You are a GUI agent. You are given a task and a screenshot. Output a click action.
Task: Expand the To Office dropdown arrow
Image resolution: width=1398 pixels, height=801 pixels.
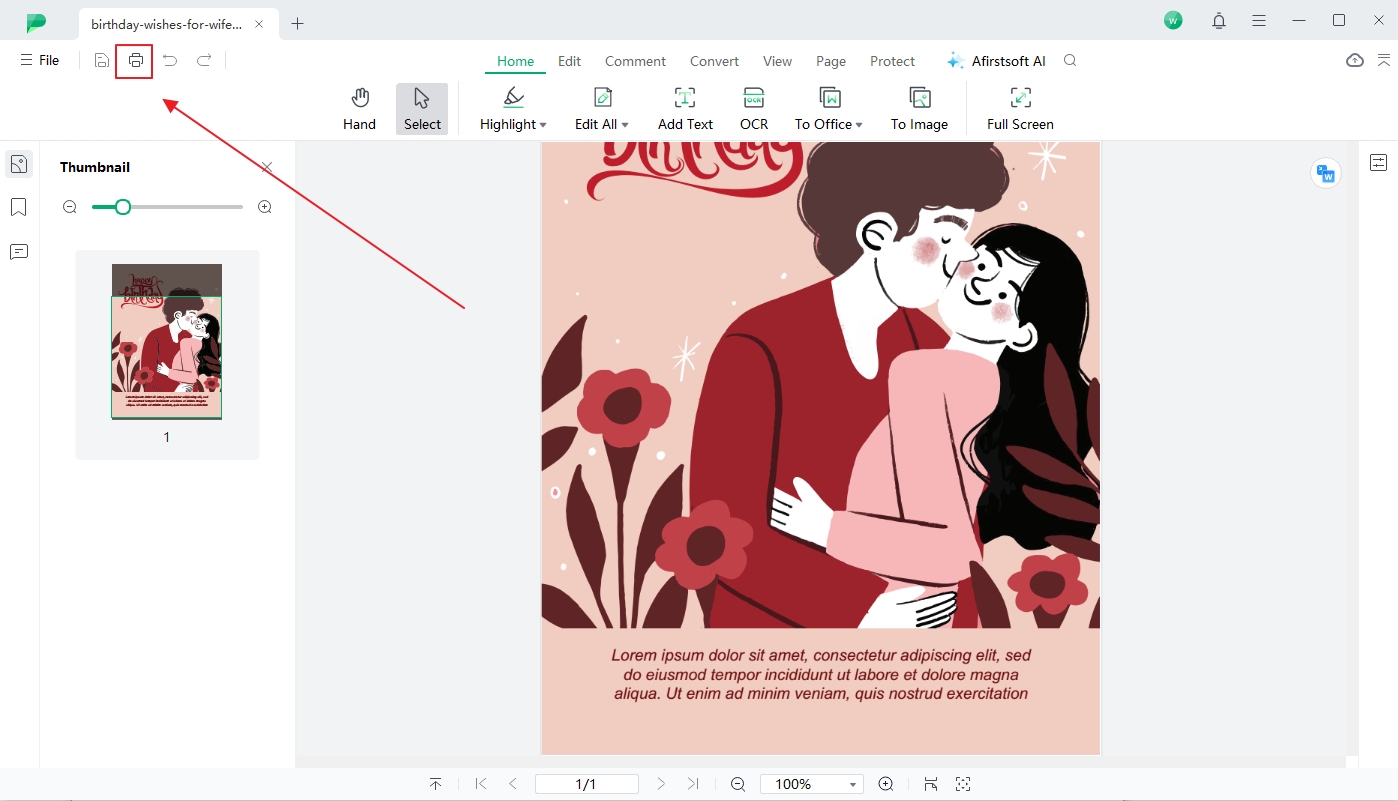[858, 125]
